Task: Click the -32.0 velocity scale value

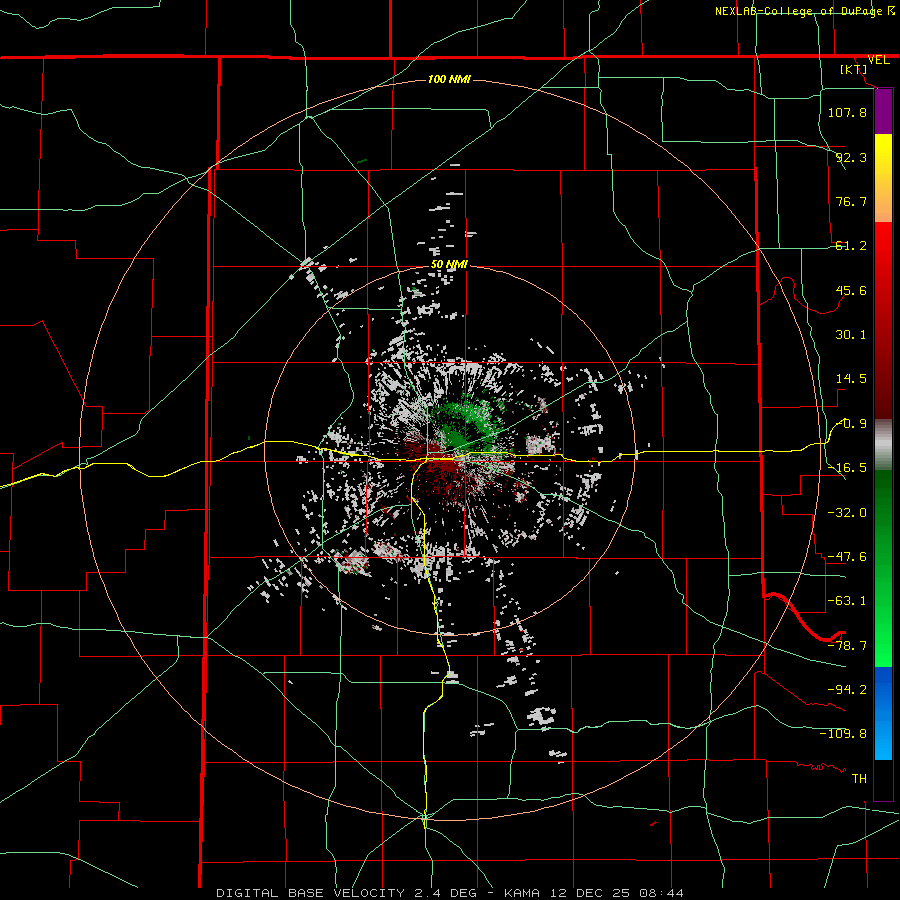Action: pyautogui.click(x=847, y=513)
